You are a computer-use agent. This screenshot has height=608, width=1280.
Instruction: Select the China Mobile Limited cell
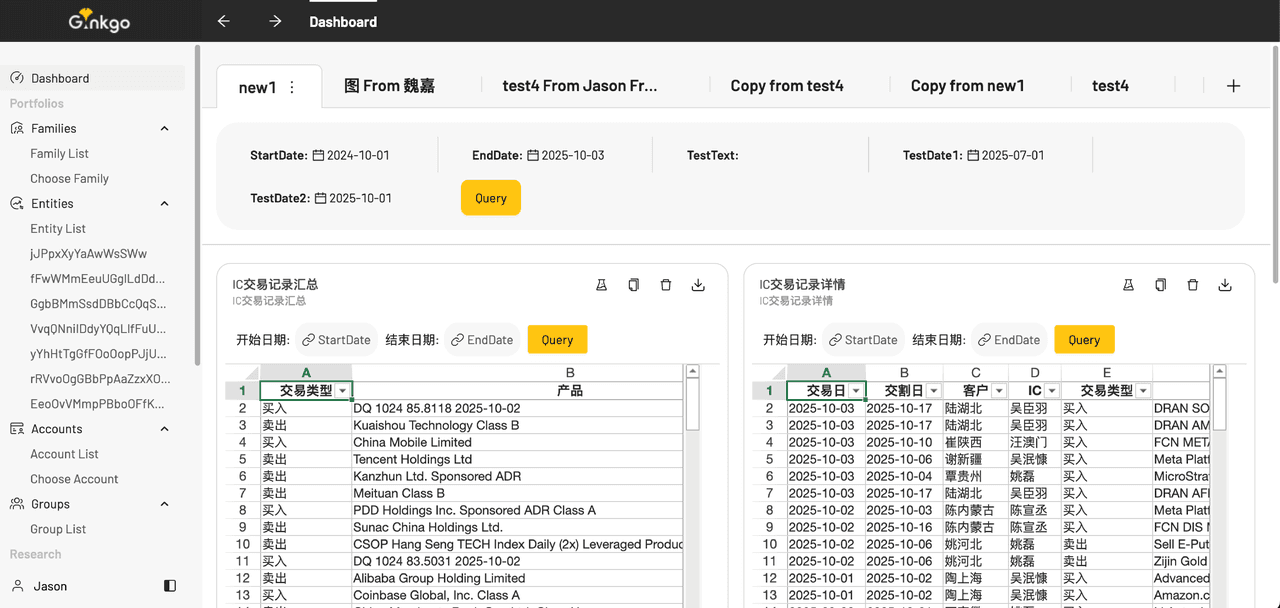point(518,442)
